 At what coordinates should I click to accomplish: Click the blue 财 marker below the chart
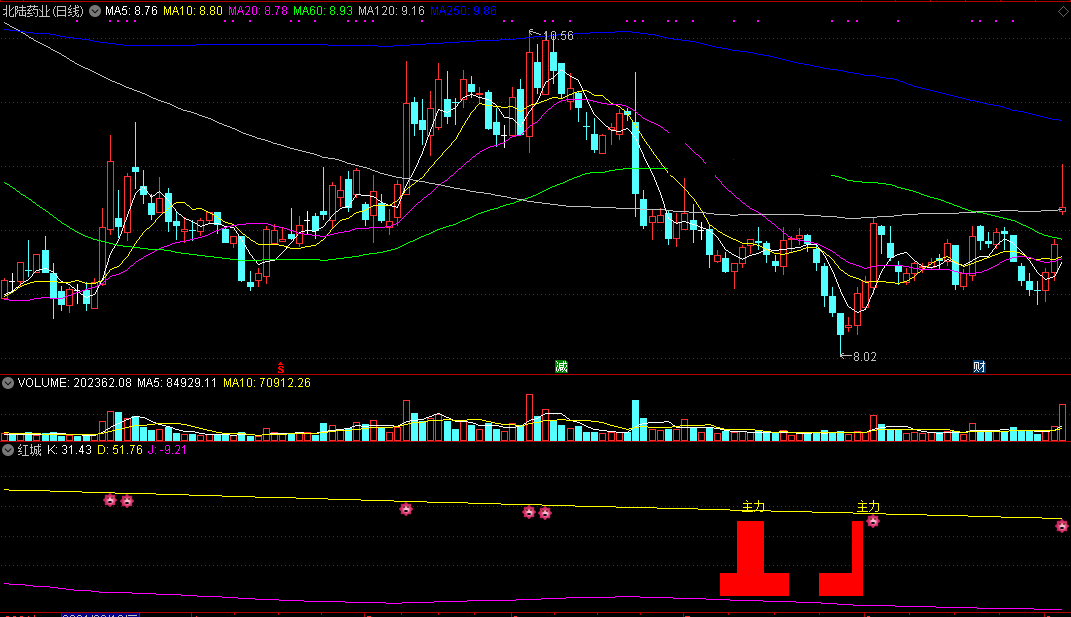[979, 367]
